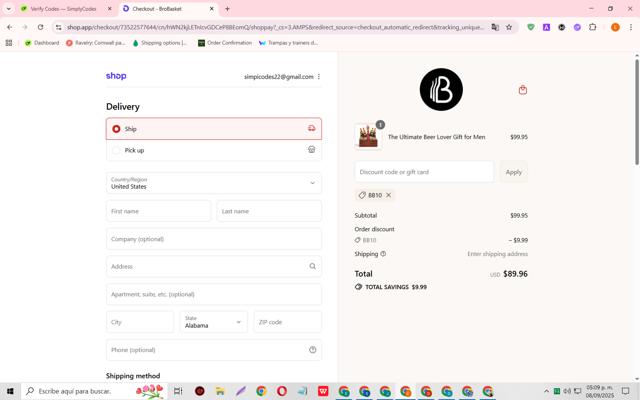
Task: Click 'The Ultimate Beer Lover Gift for Men'
Action: [436, 137]
